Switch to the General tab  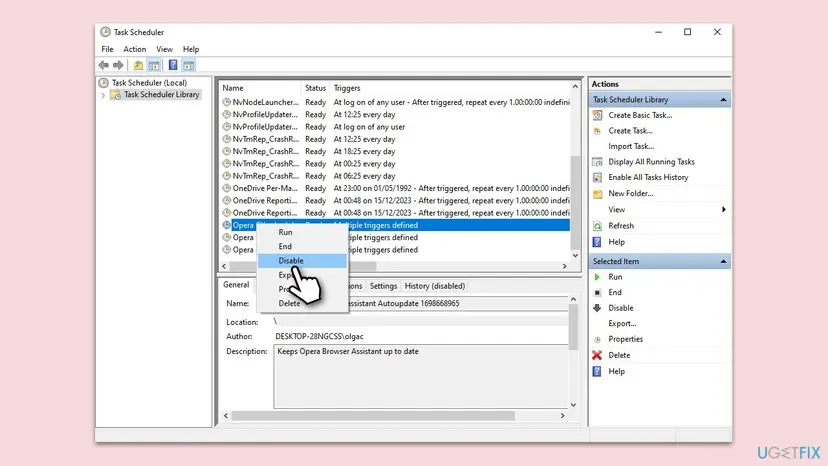point(236,285)
